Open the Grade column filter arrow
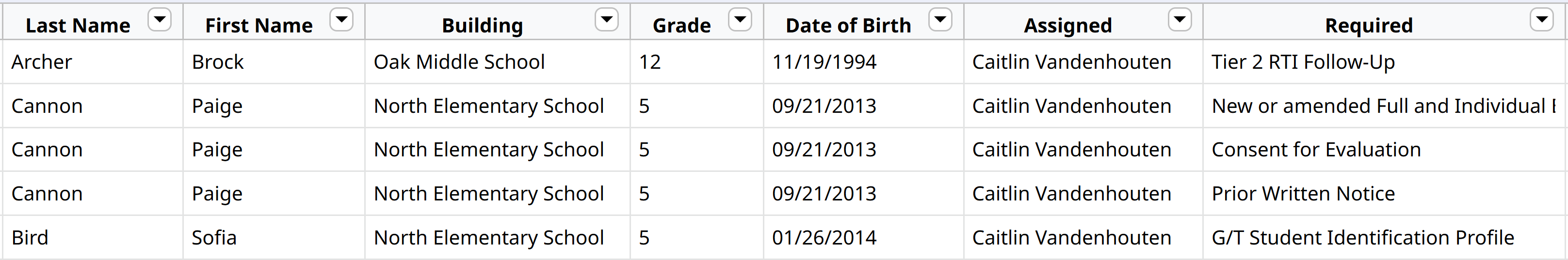 [x=740, y=20]
